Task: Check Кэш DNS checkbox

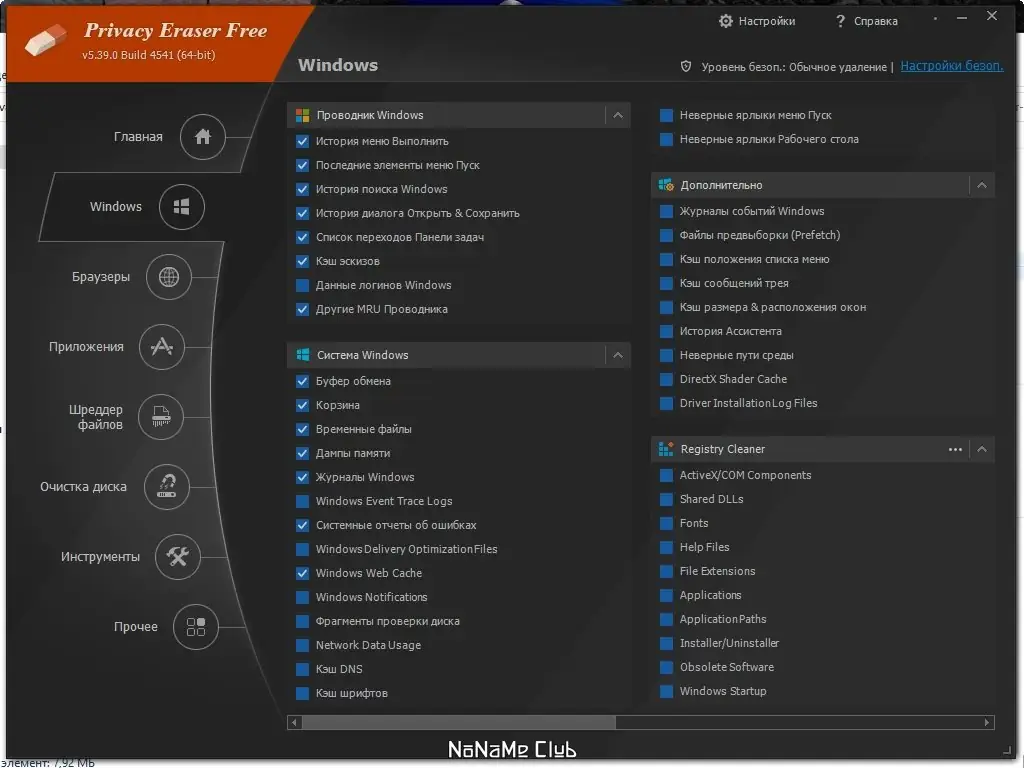Action: click(302, 669)
